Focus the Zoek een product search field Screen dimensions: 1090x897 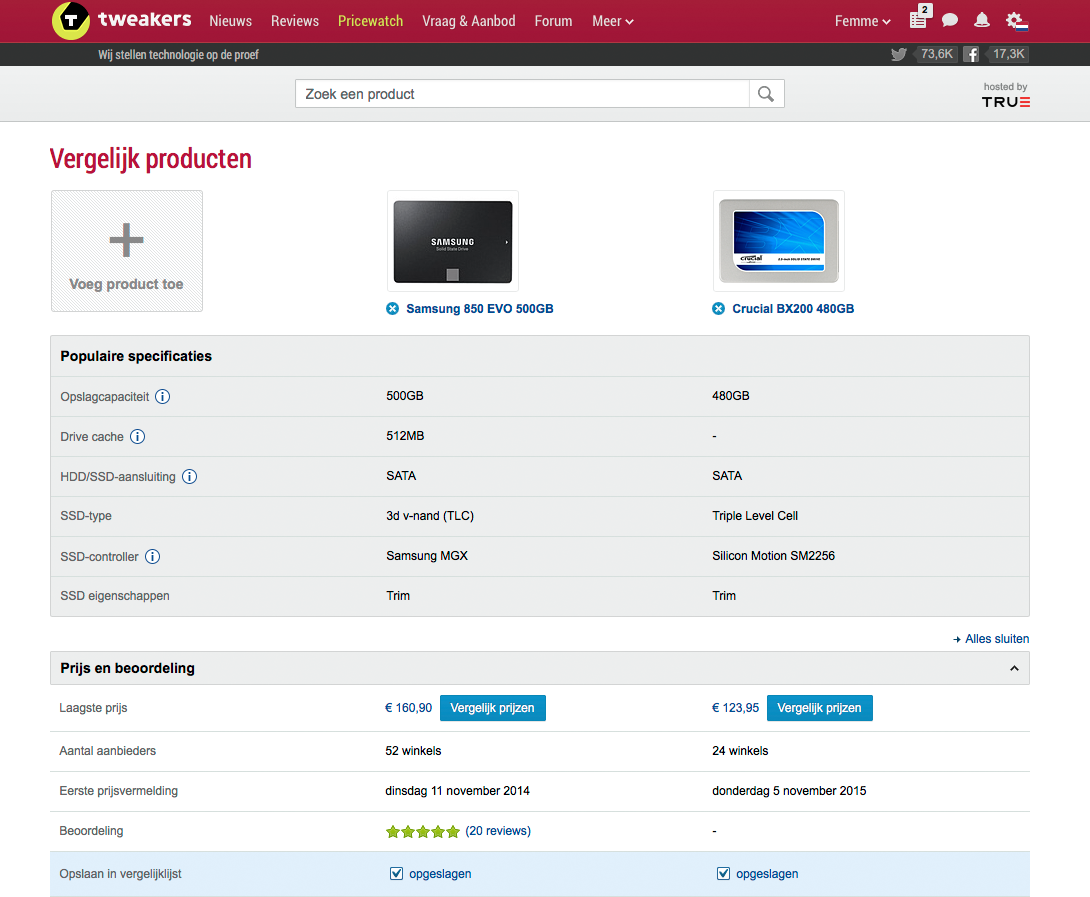tap(522, 94)
